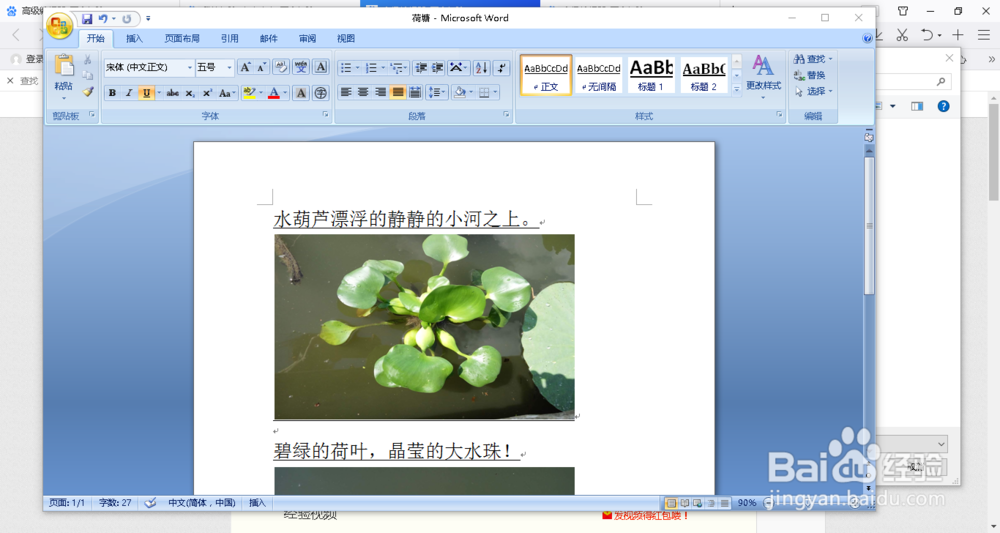The width and height of the screenshot is (1000, 533).
Task: Open the font size dropdown
Action: coord(230,68)
